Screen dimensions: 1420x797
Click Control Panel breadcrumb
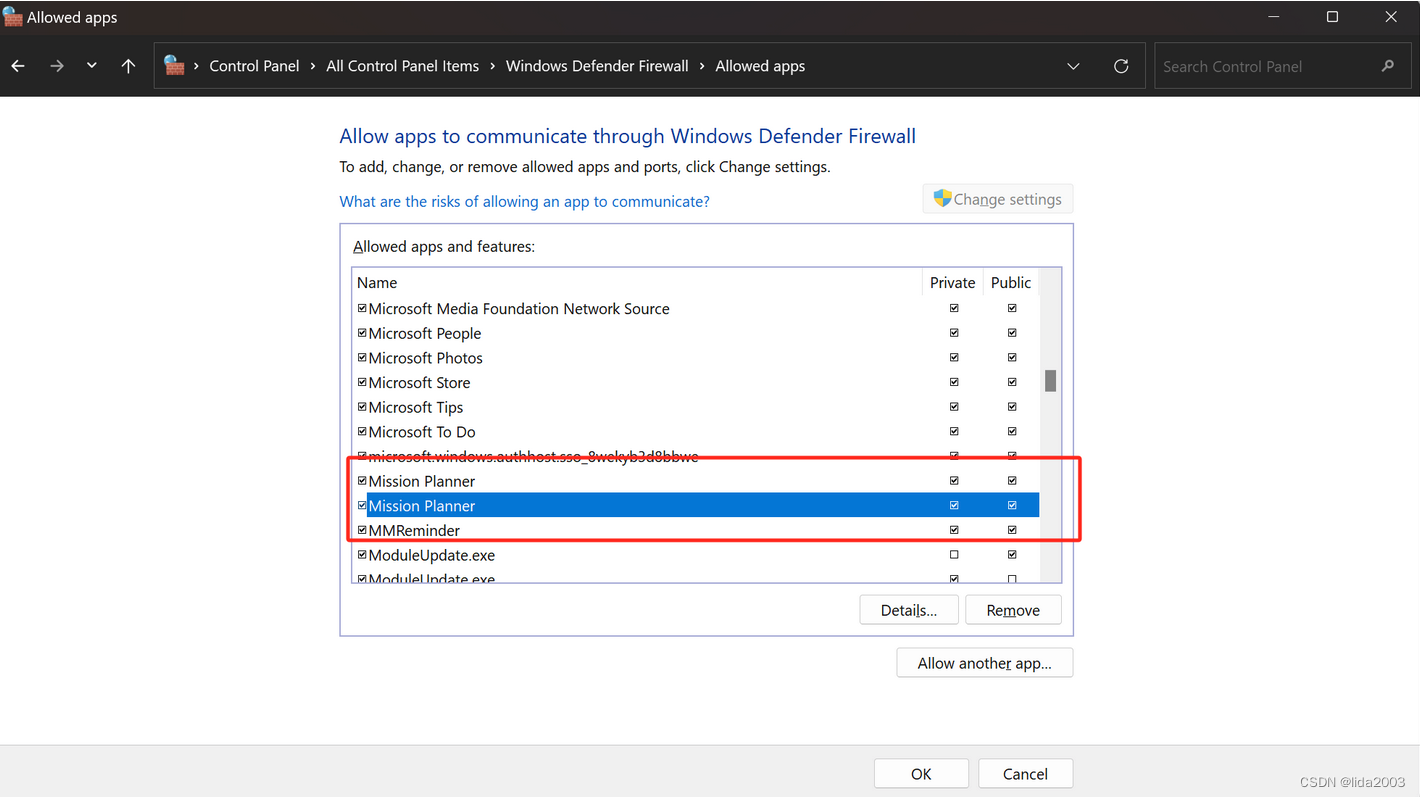tap(254, 66)
